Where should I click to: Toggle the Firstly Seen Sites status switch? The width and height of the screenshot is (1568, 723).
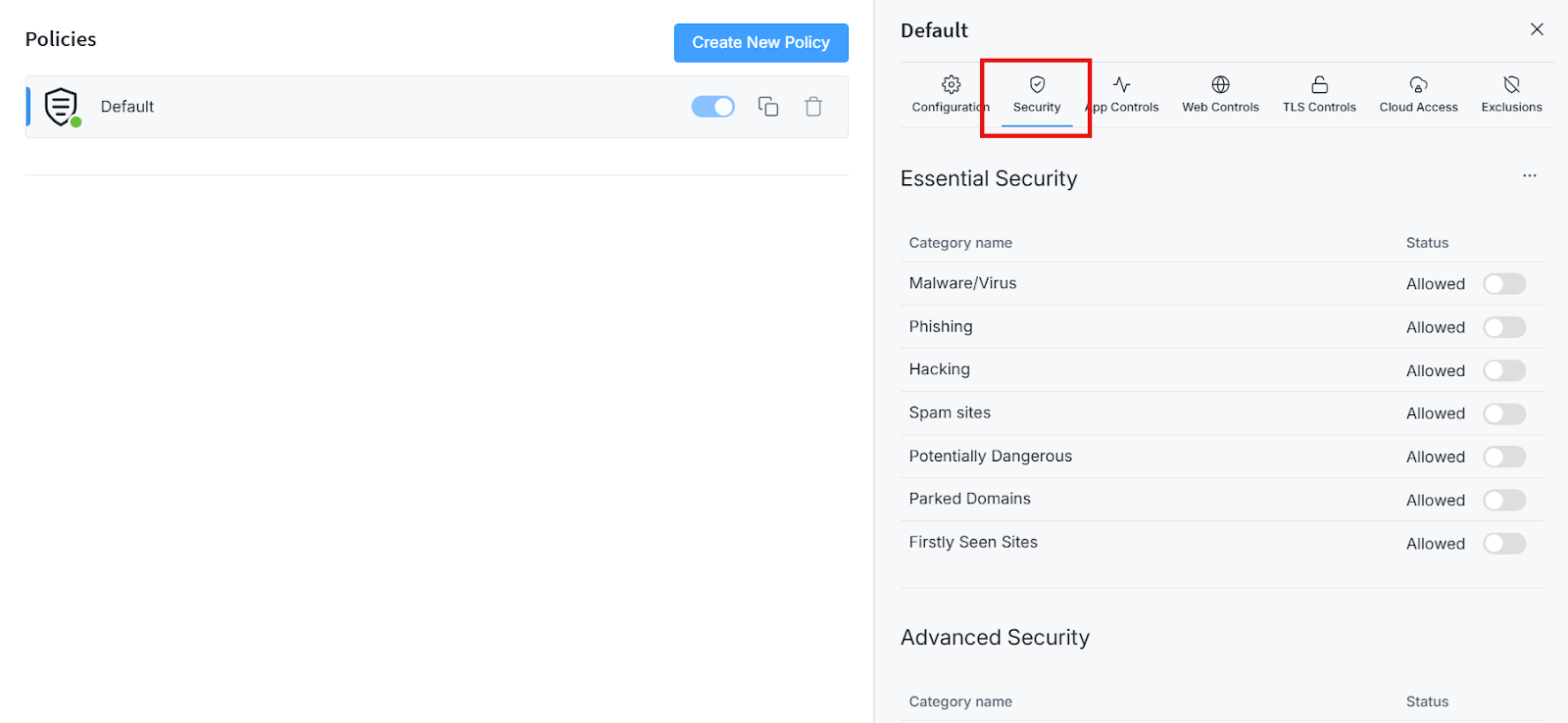(x=1504, y=544)
